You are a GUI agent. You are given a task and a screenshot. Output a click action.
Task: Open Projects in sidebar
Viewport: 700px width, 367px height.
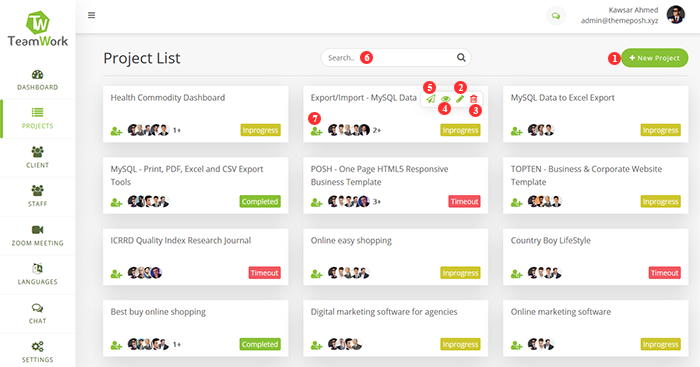[38, 119]
